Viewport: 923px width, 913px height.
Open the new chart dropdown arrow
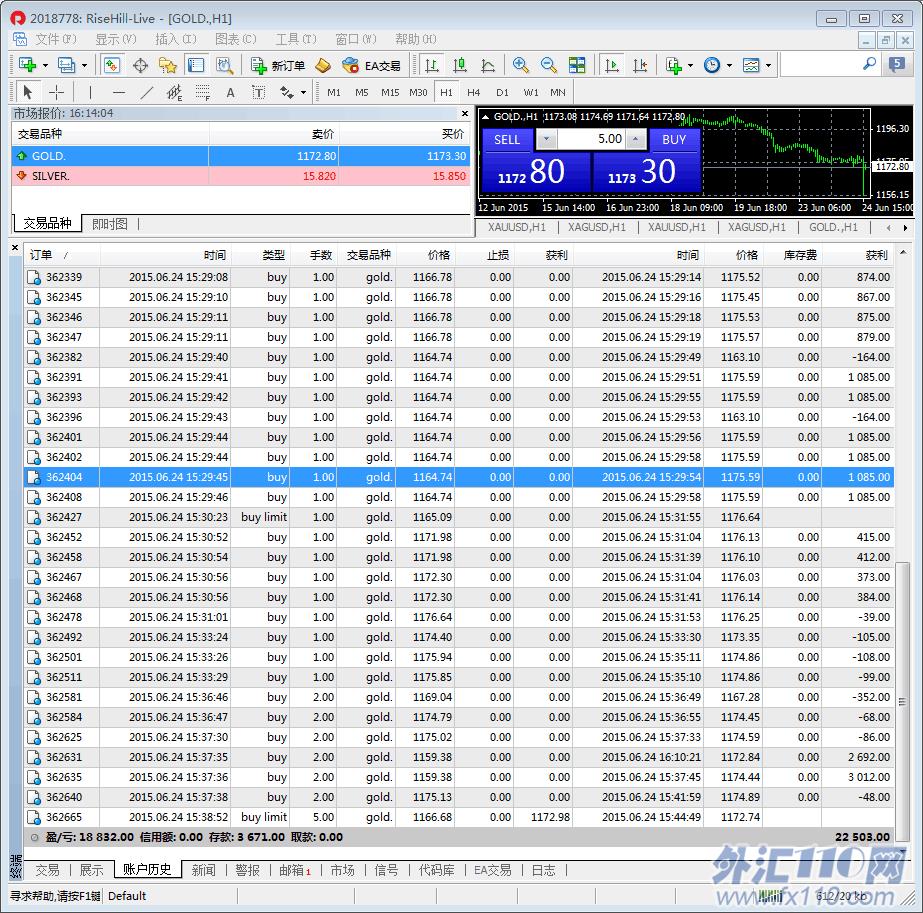pos(45,65)
